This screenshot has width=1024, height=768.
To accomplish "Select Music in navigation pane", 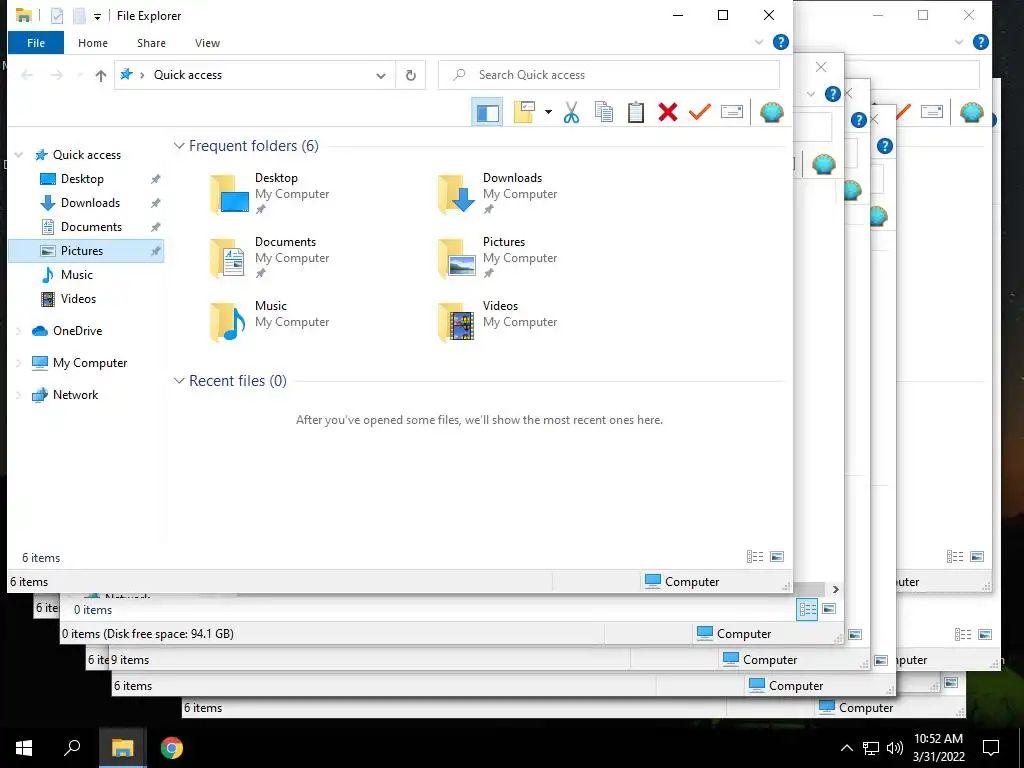I will [x=76, y=275].
